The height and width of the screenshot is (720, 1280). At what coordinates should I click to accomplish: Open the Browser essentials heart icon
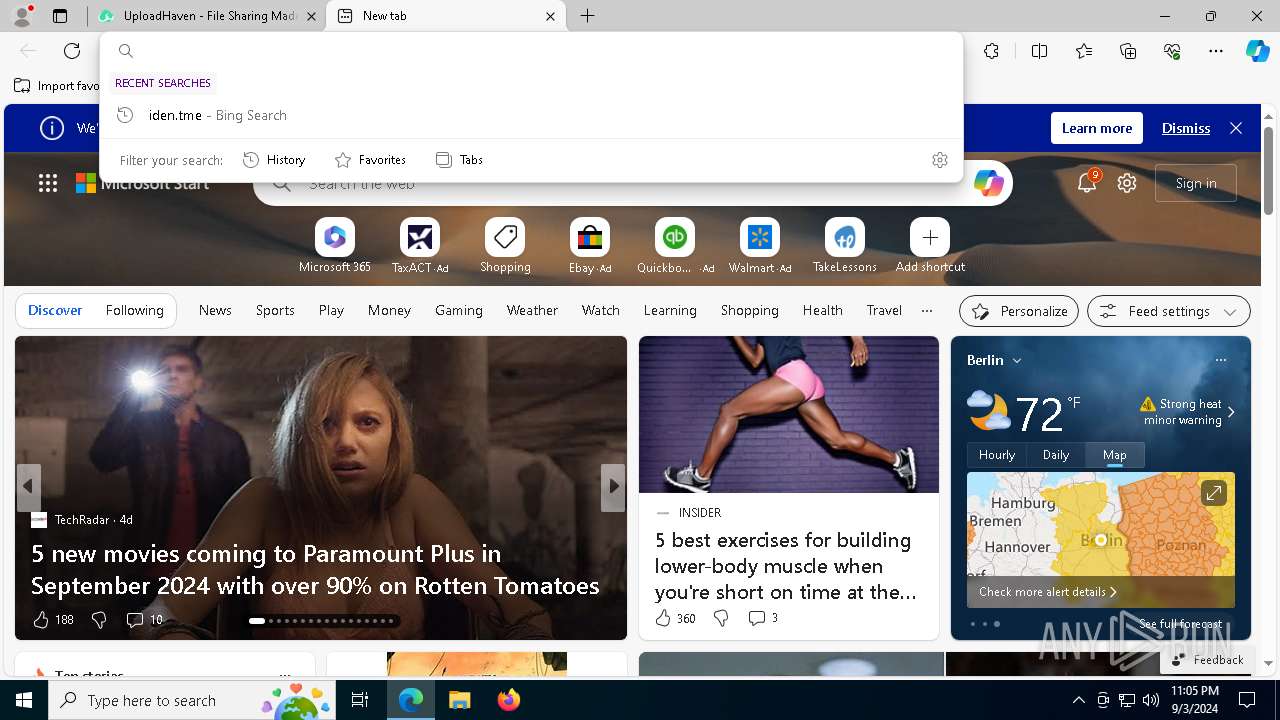(x=1172, y=51)
